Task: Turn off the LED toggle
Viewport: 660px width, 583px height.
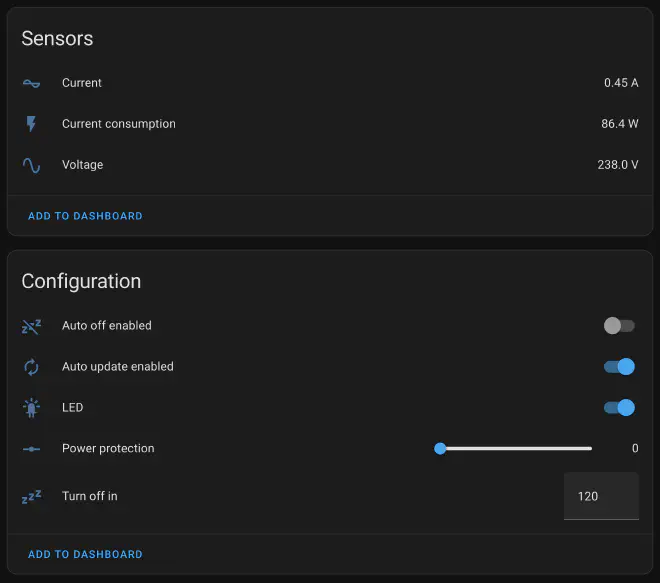Action: pos(619,408)
